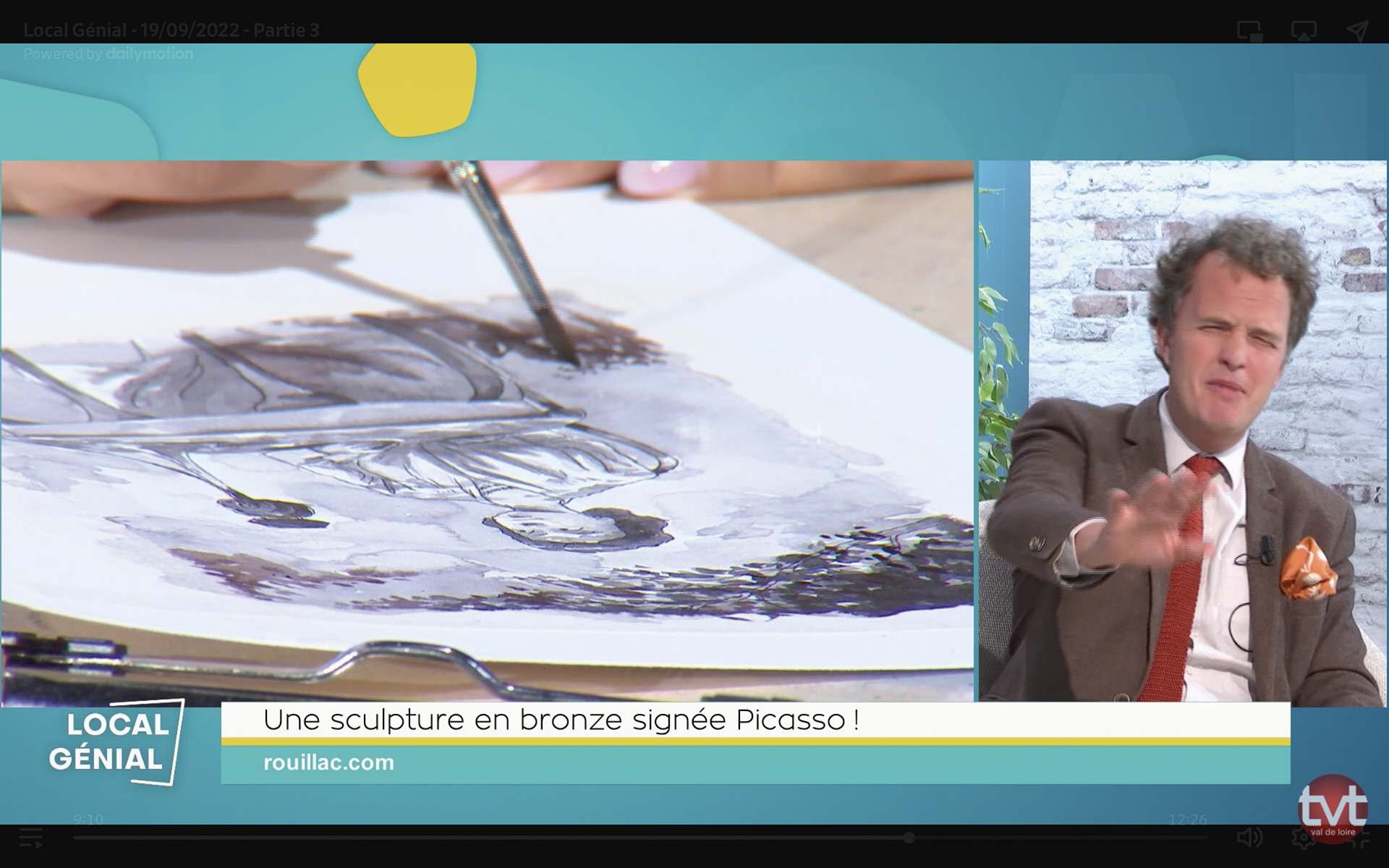Click the Picasso bronze sculpture headline
Viewport: 1389px width, 868px height.
pos(561,720)
